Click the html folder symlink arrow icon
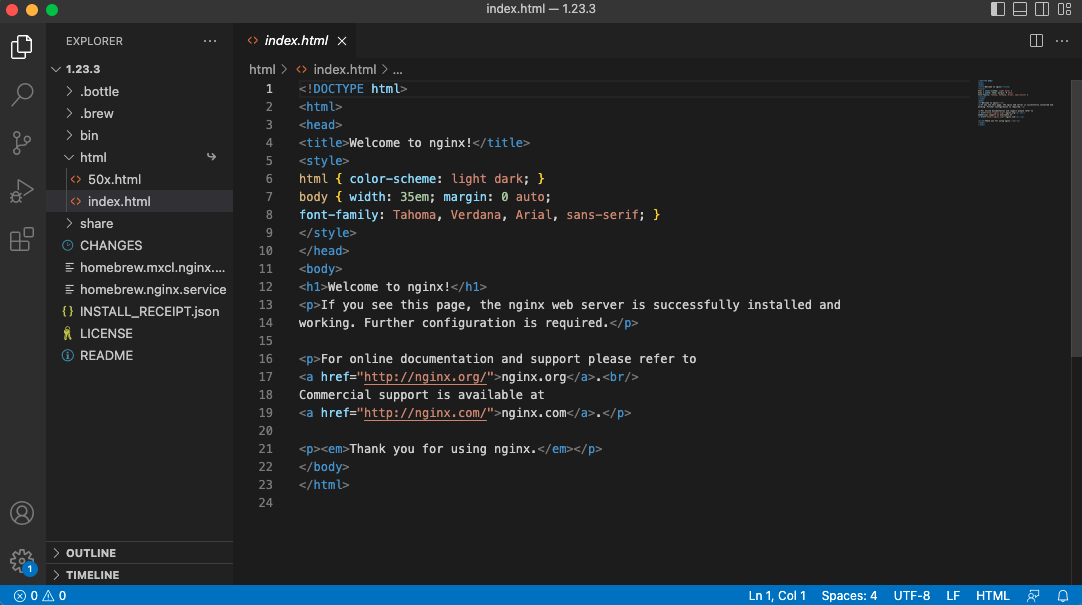 click(211, 157)
